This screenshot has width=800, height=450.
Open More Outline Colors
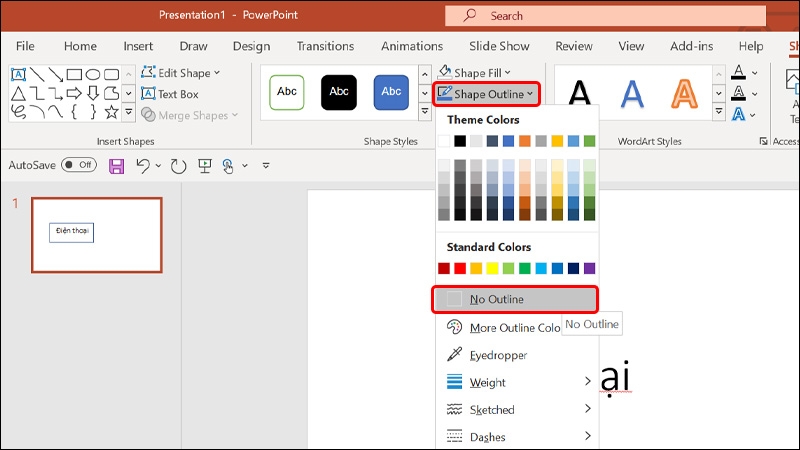click(x=503, y=328)
